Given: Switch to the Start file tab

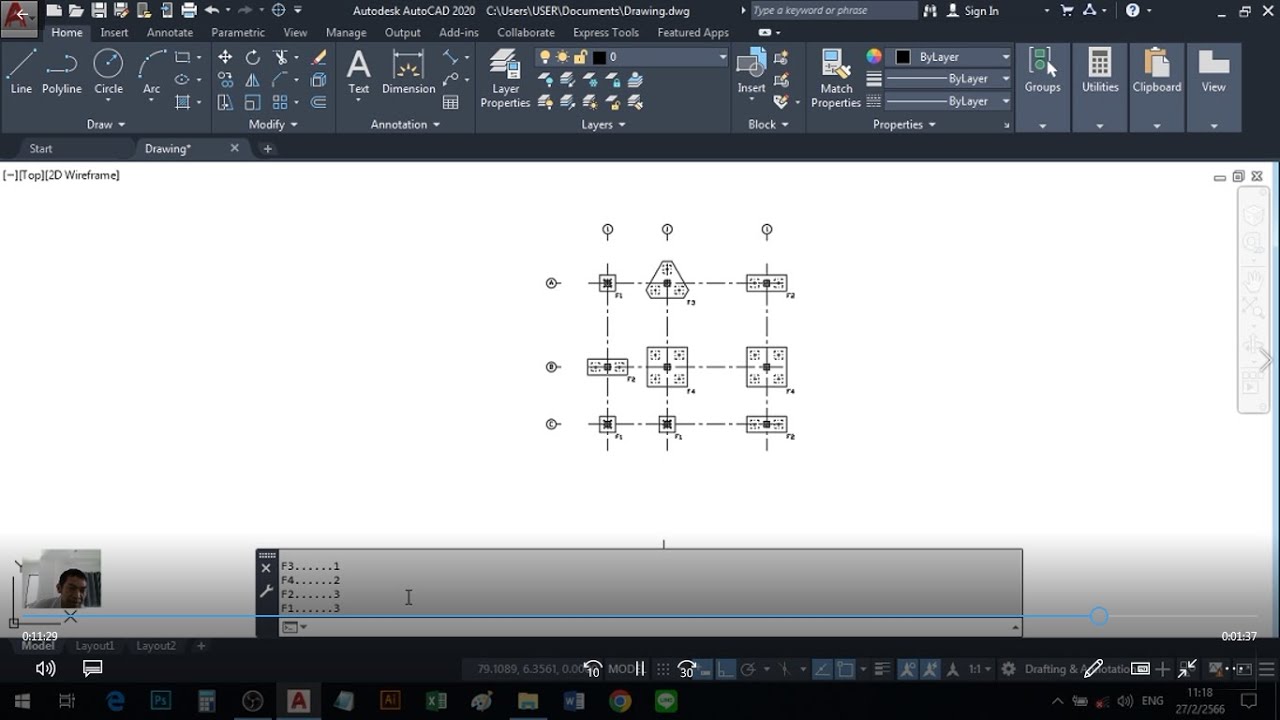Looking at the screenshot, I should 41,149.
